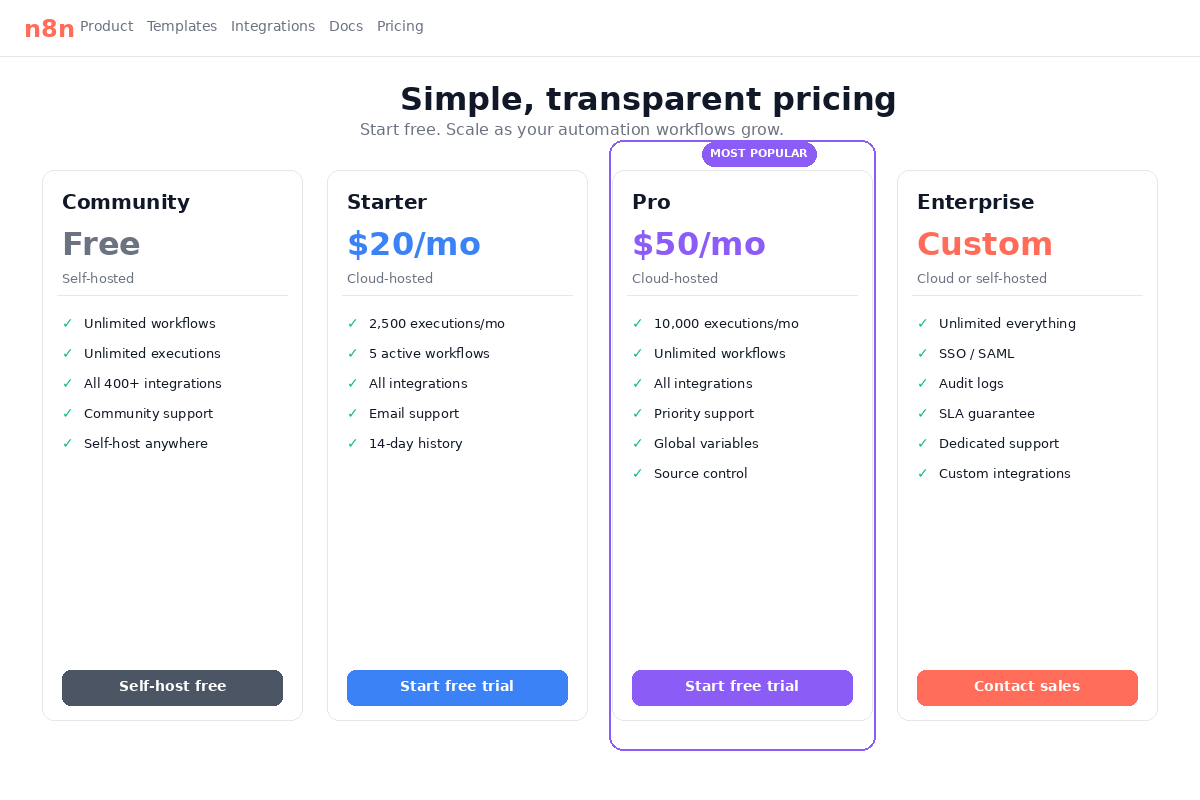This screenshot has width=1200, height=800.
Task: Click the checkmark beside Source control
Action: coord(637,473)
